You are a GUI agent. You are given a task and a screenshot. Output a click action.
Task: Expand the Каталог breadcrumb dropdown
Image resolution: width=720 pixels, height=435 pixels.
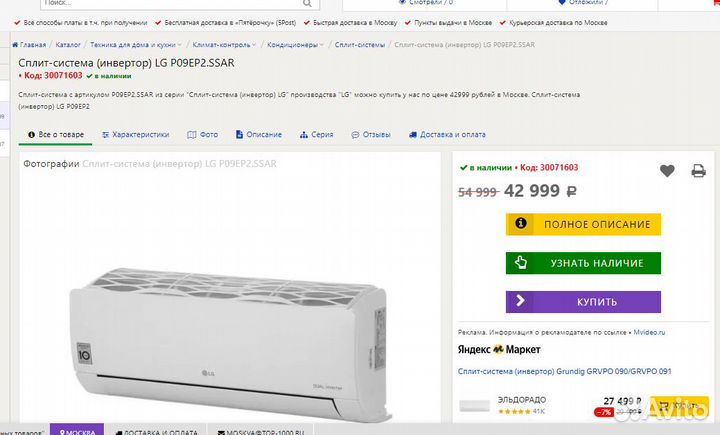point(69,45)
